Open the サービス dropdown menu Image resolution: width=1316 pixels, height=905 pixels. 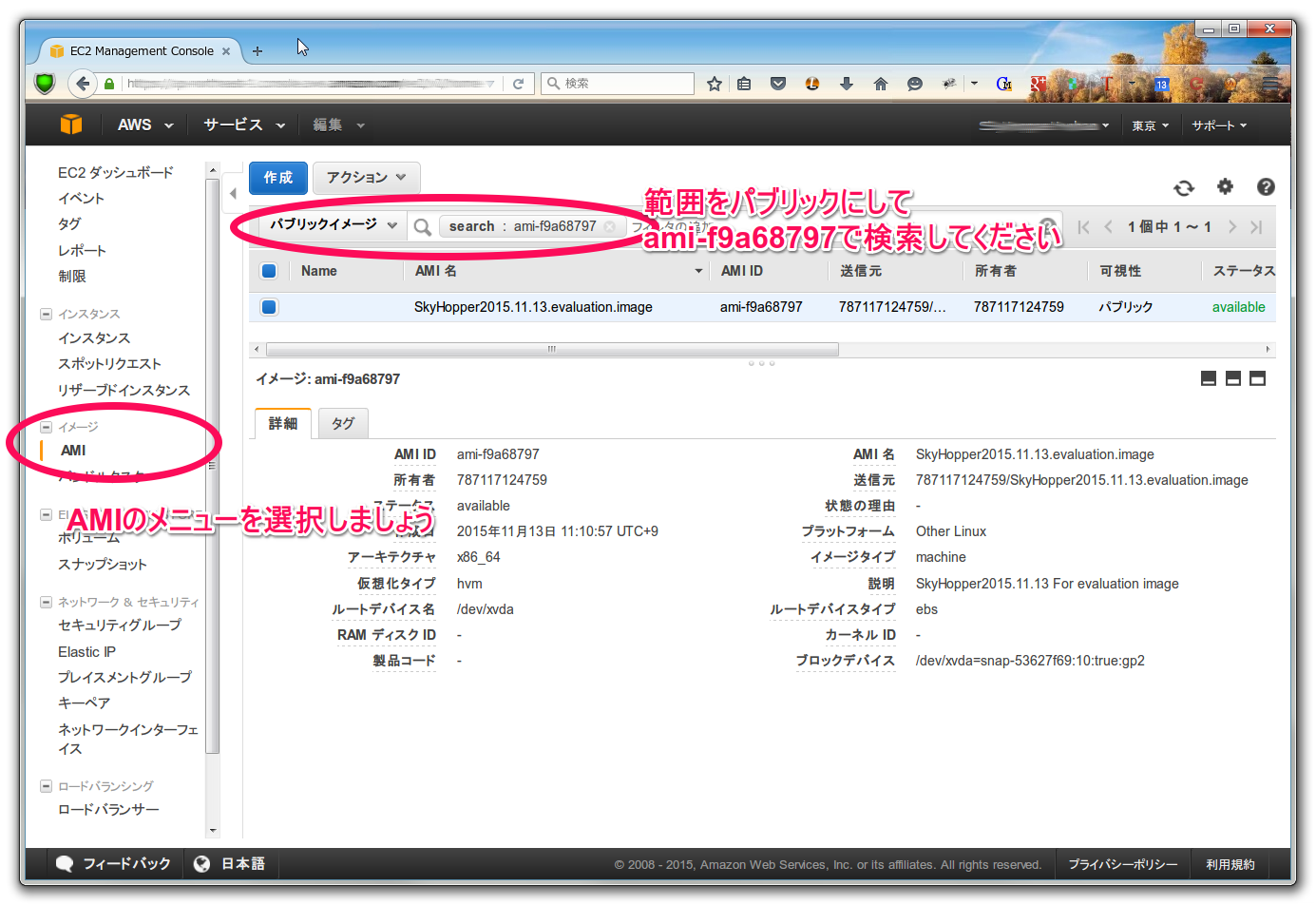click(x=244, y=125)
